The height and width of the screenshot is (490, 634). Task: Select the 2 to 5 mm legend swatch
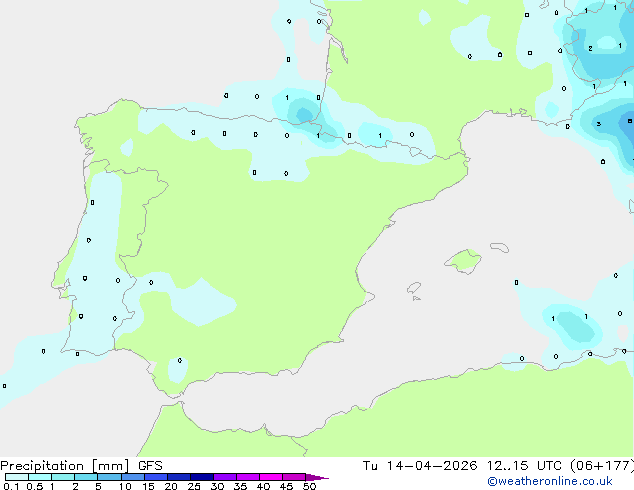[x=86, y=477]
